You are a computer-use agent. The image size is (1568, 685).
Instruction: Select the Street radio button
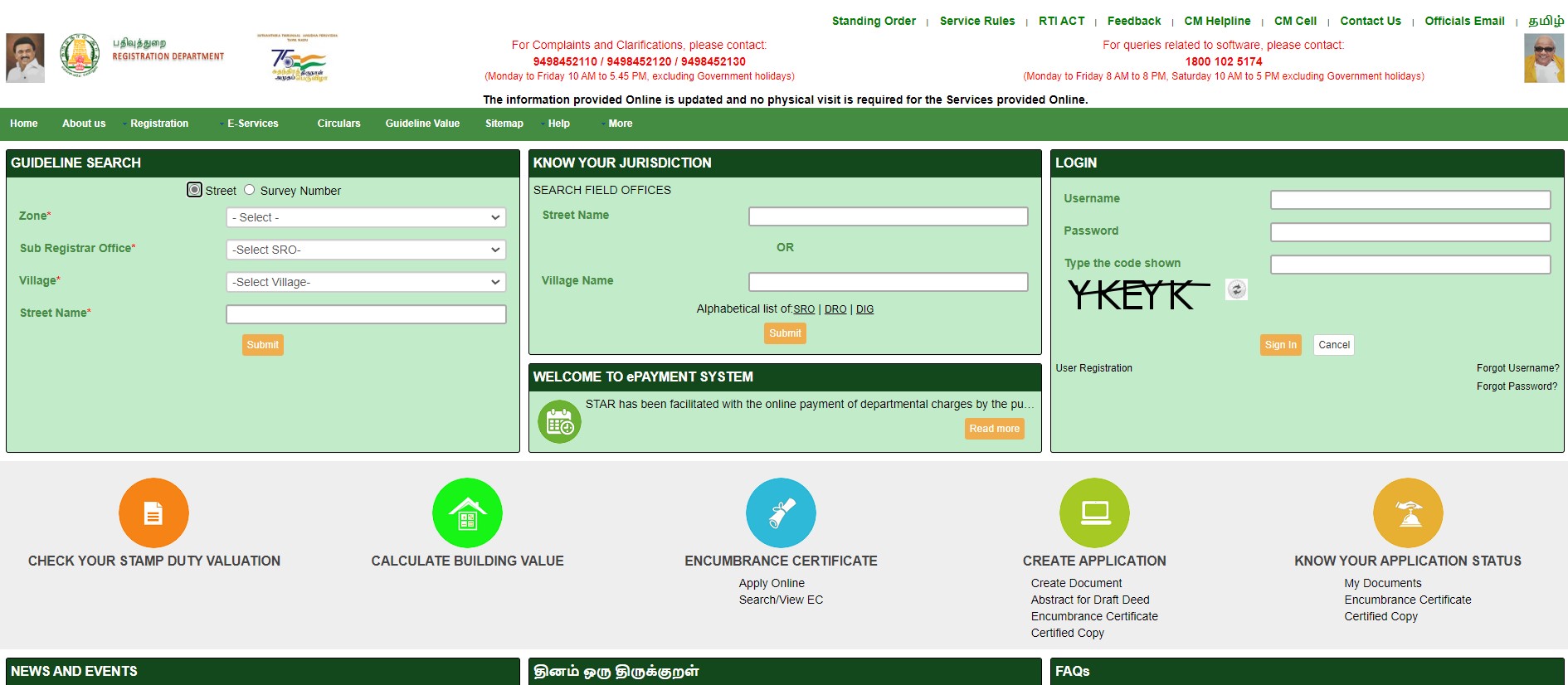(x=194, y=190)
